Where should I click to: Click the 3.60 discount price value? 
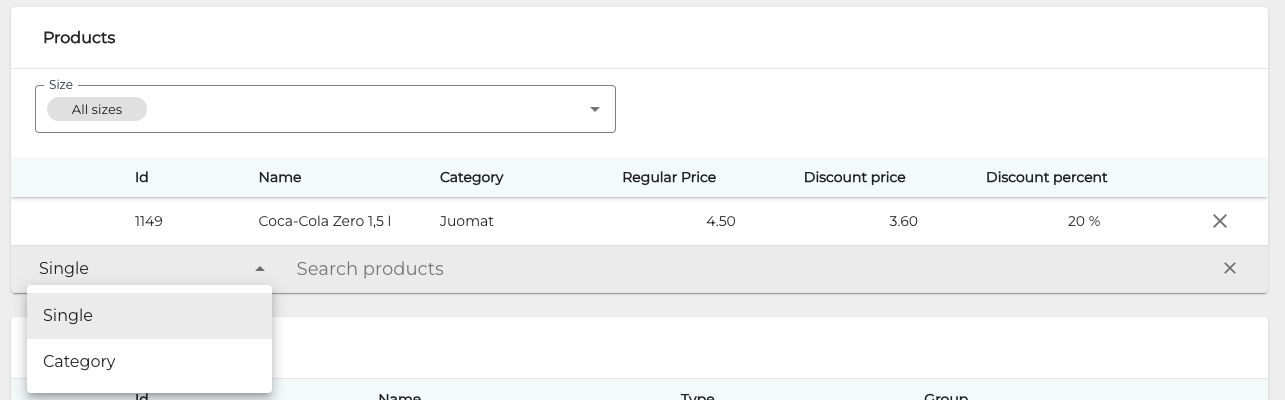tap(903, 221)
